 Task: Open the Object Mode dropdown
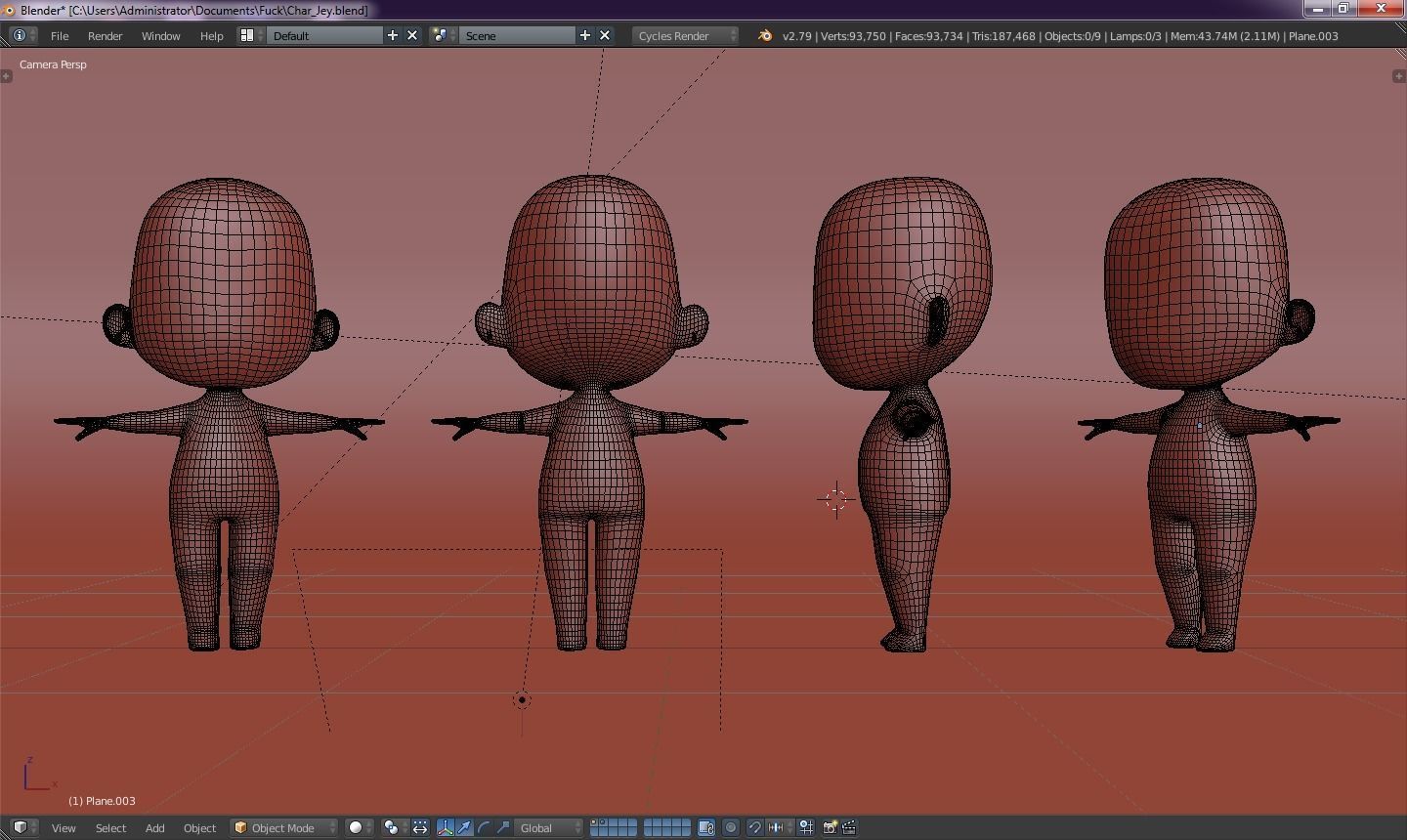point(283,827)
